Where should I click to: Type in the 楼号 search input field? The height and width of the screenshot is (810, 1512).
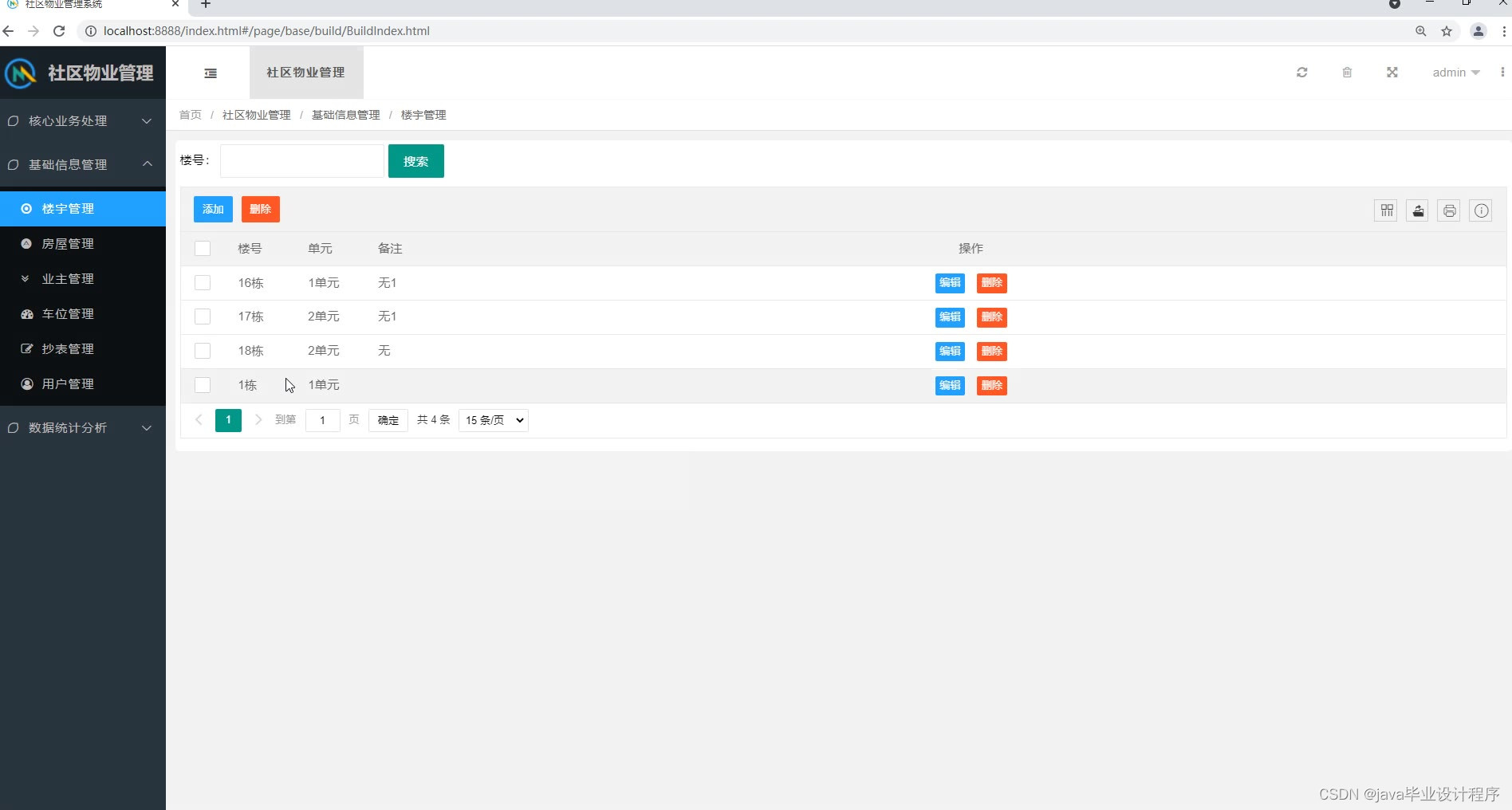pyautogui.click(x=301, y=160)
